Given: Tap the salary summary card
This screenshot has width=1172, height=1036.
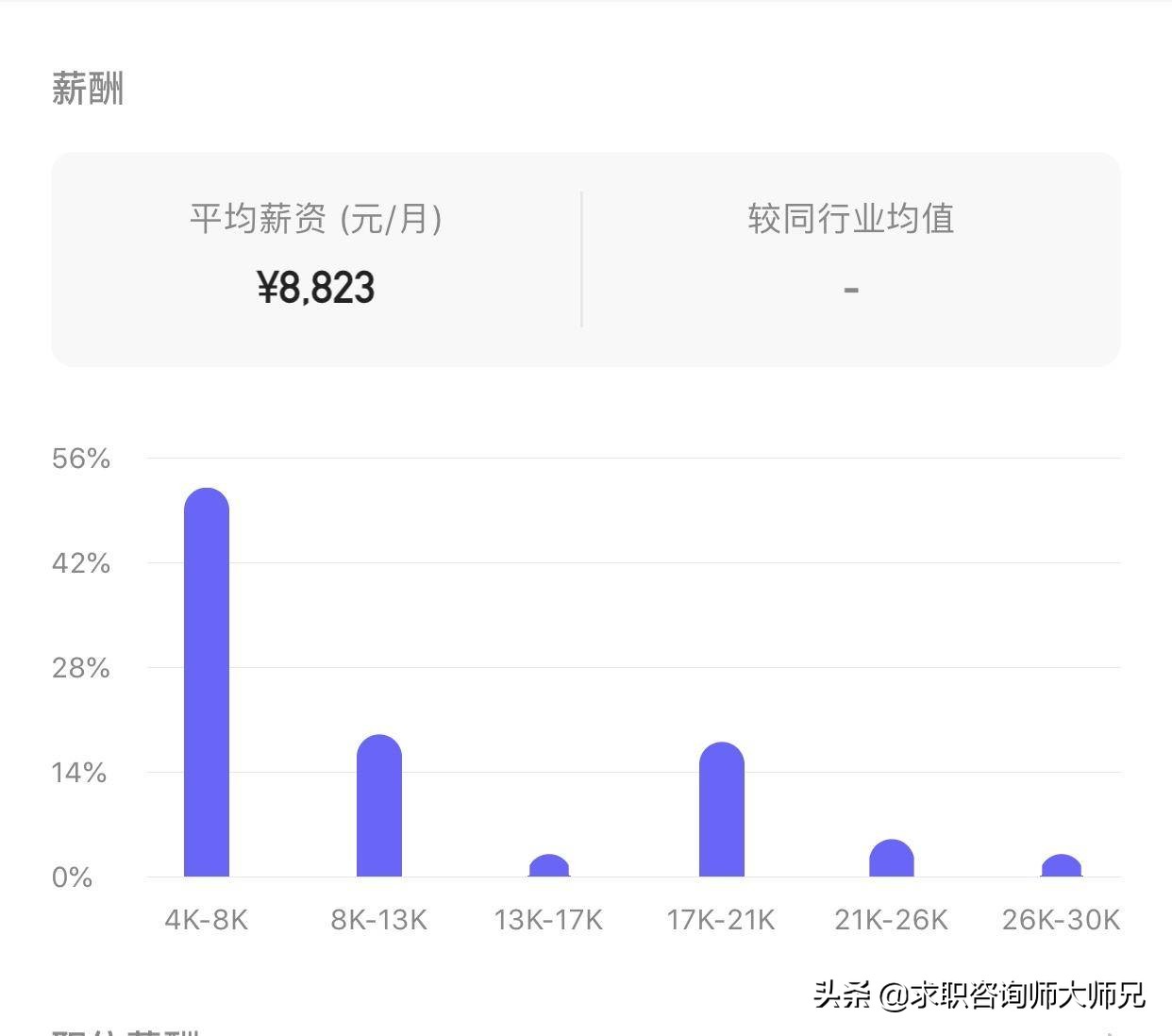Looking at the screenshot, I should tap(585, 257).
